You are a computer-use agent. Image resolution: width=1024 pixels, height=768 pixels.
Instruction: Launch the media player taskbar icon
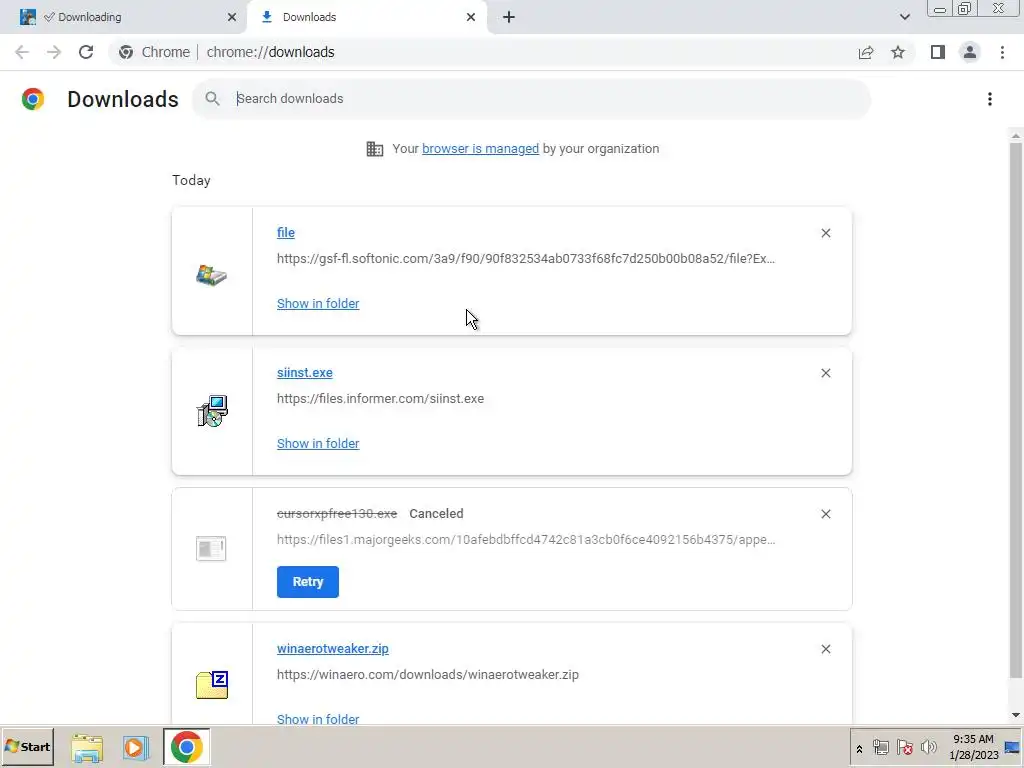(136, 747)
